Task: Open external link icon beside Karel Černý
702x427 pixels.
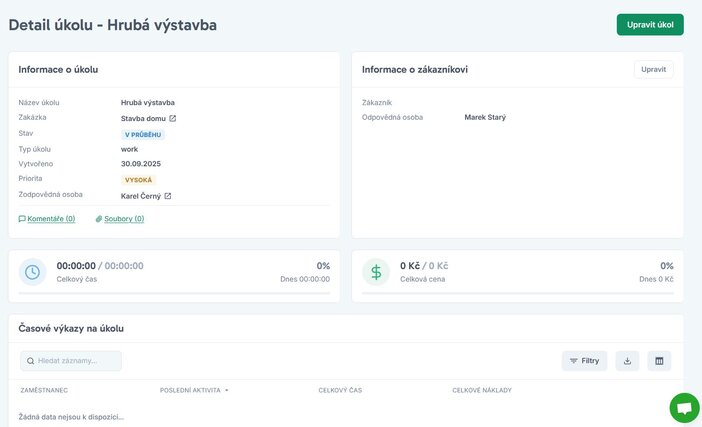Action: (x=168, y=196)
